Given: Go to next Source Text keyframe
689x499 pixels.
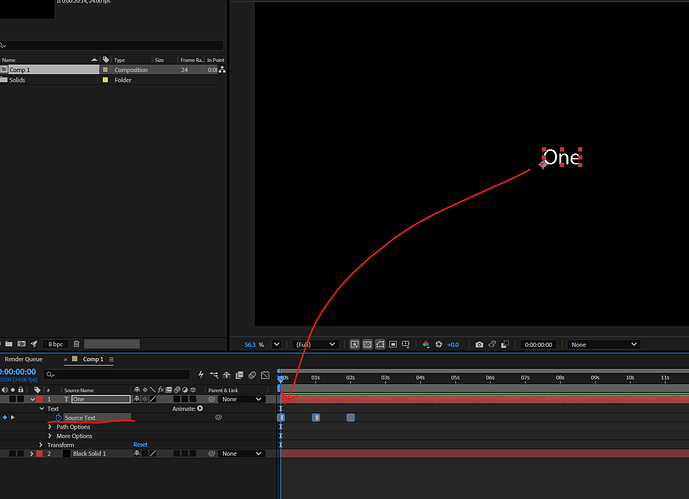Looking at the screenshot, I should (x=13, y=417).
